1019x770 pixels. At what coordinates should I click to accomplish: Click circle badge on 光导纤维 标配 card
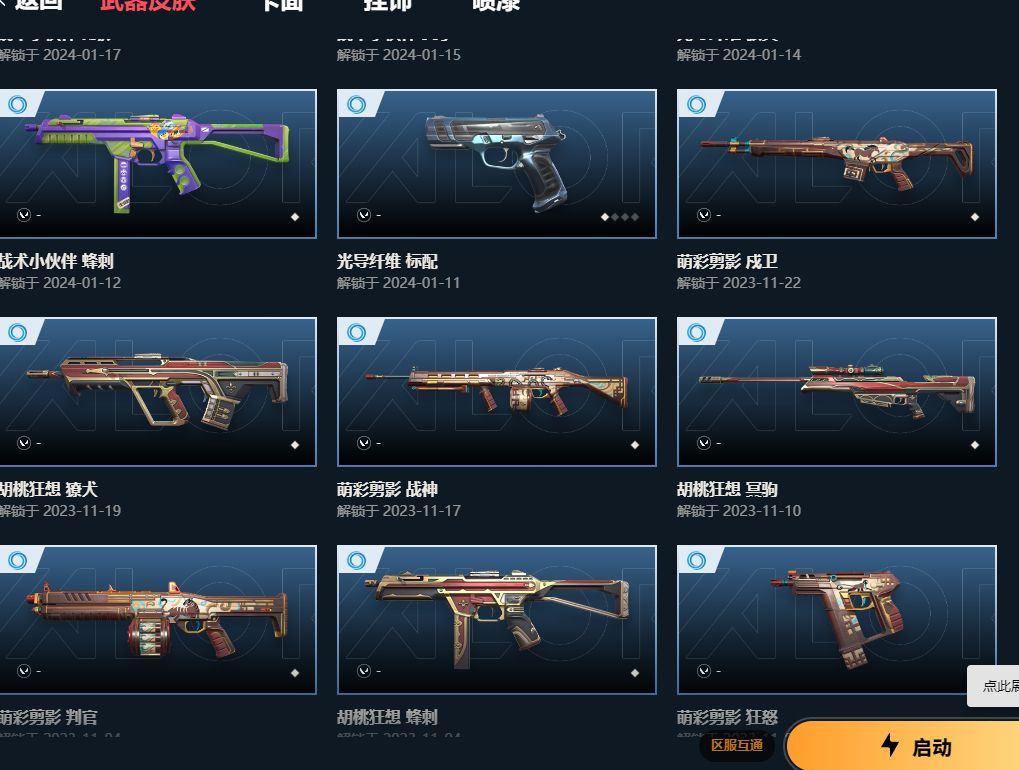point(357,104)
